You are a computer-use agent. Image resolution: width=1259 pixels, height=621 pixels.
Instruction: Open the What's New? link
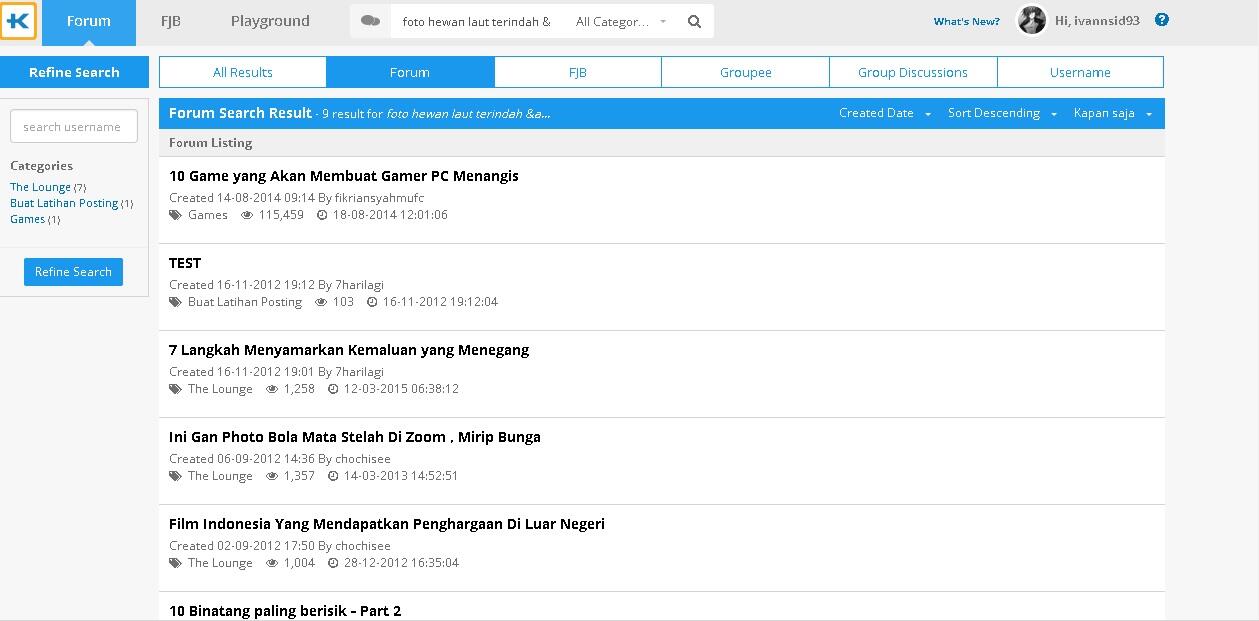[x=966, y=21]
